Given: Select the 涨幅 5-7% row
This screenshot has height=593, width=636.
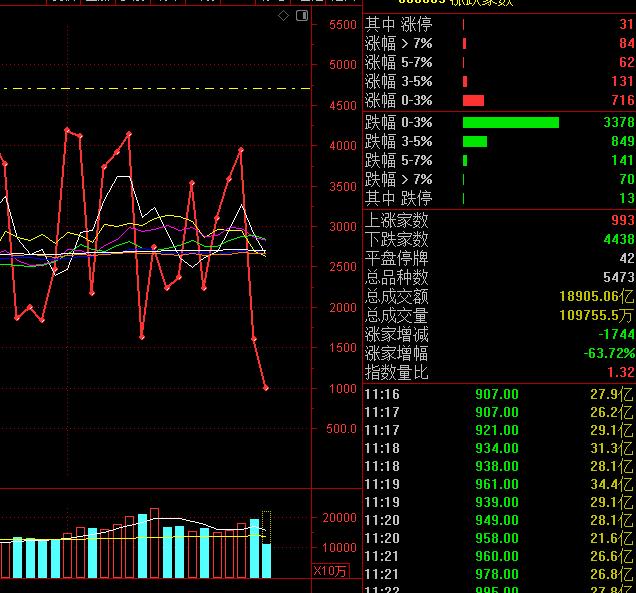Looking at the screenshot, I should (500, 62).
